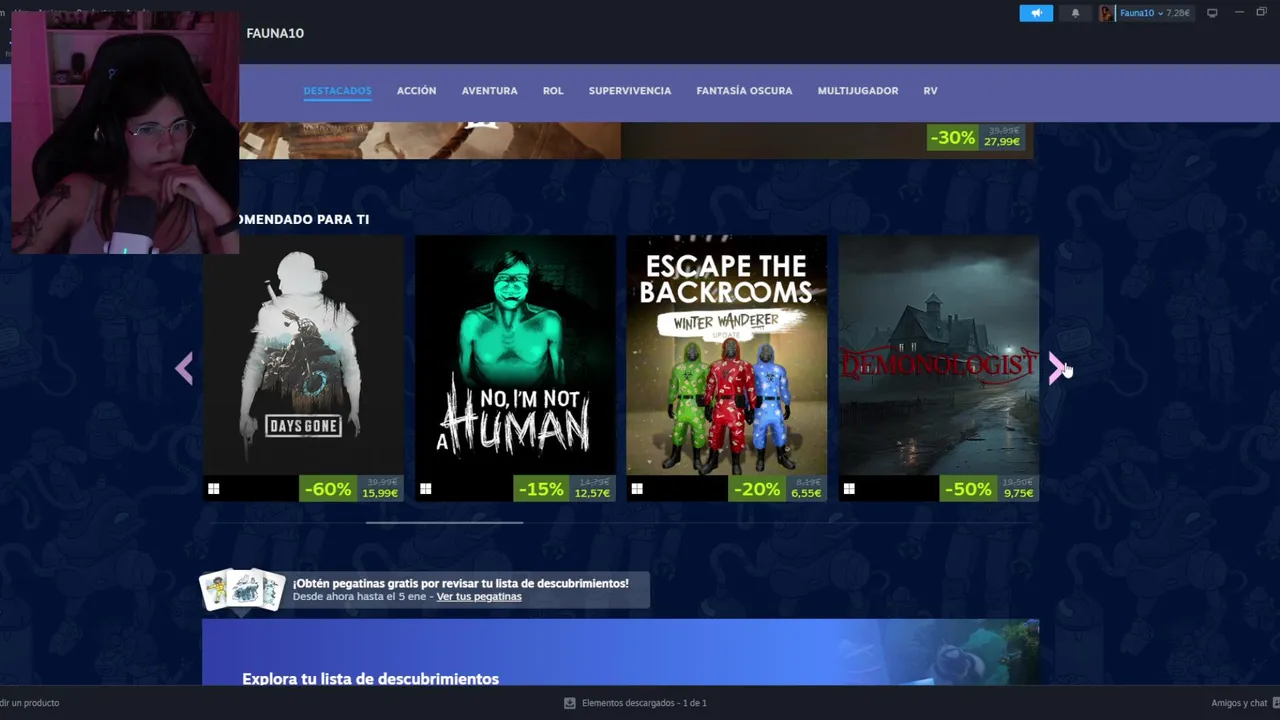
Task: Select the Destacados tab
Action: (337, 91)
